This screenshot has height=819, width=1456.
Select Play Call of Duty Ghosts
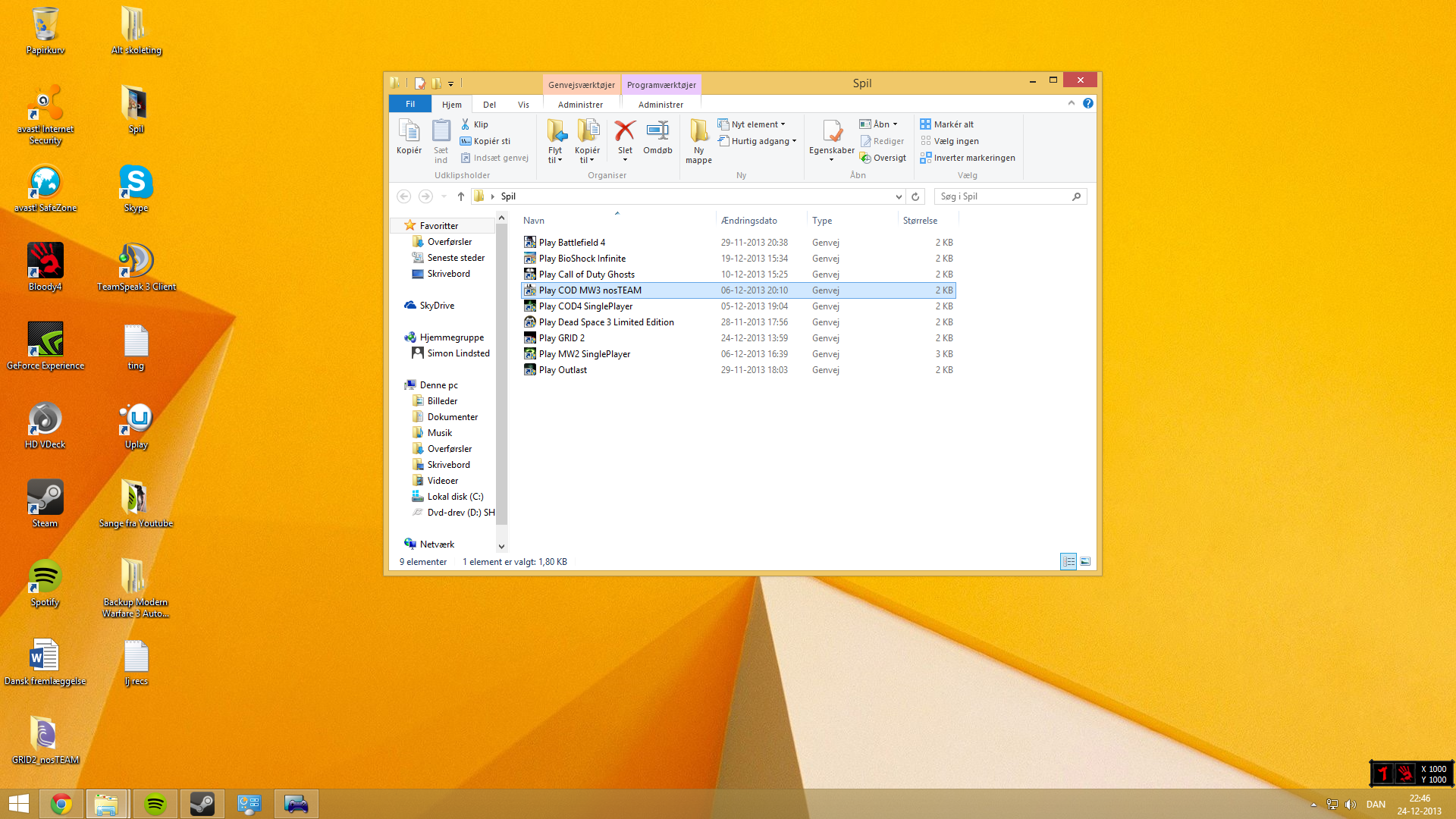tap(738, 275)
